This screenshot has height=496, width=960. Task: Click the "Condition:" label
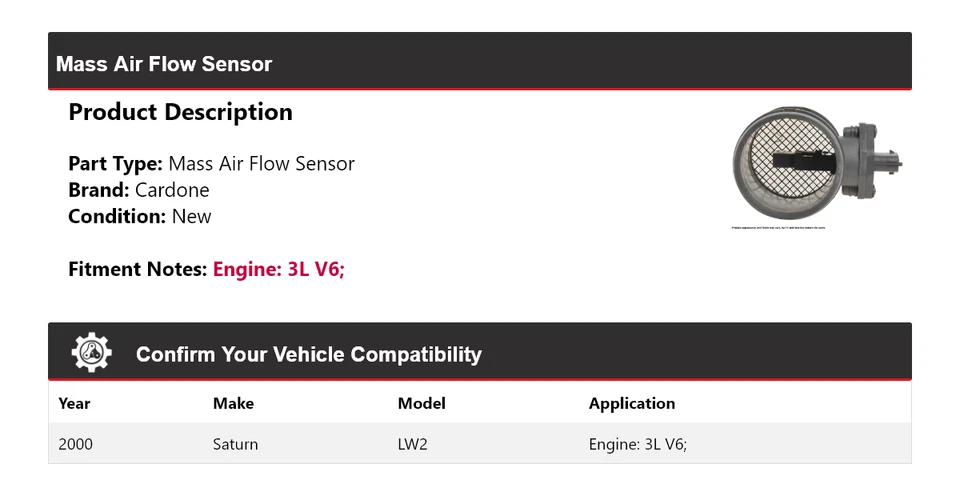117,216
